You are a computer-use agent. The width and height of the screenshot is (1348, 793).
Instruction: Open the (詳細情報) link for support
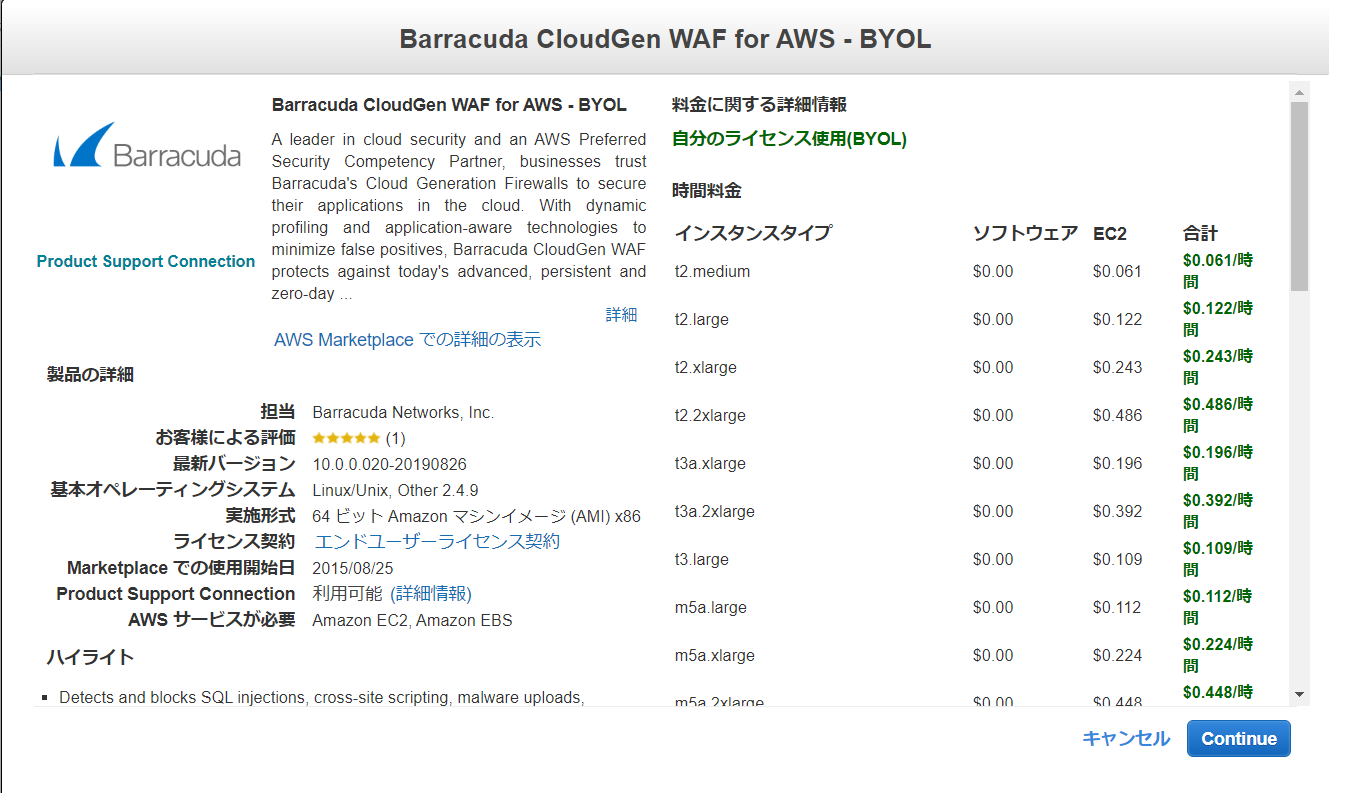click(x=431, y=594)
